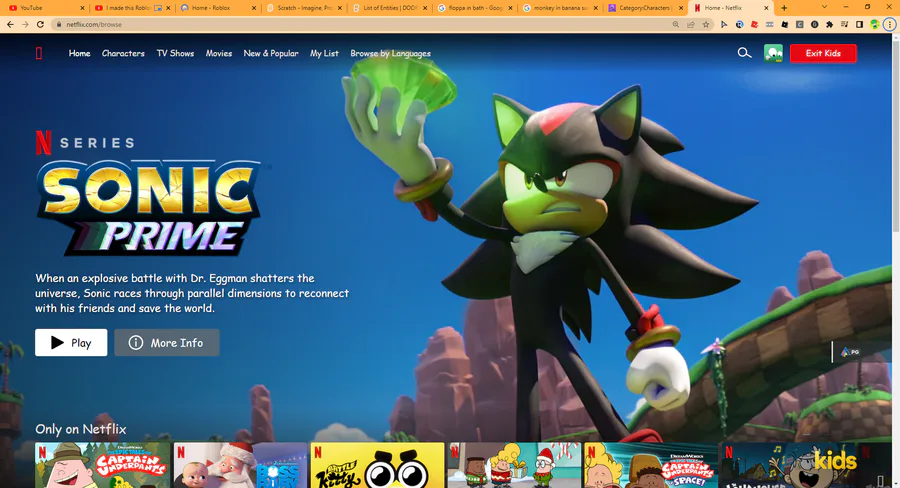The height and width of the screenshot is (488, 900).
Task: Switch to the I made this Roblox tab
Action: [131, 8]
